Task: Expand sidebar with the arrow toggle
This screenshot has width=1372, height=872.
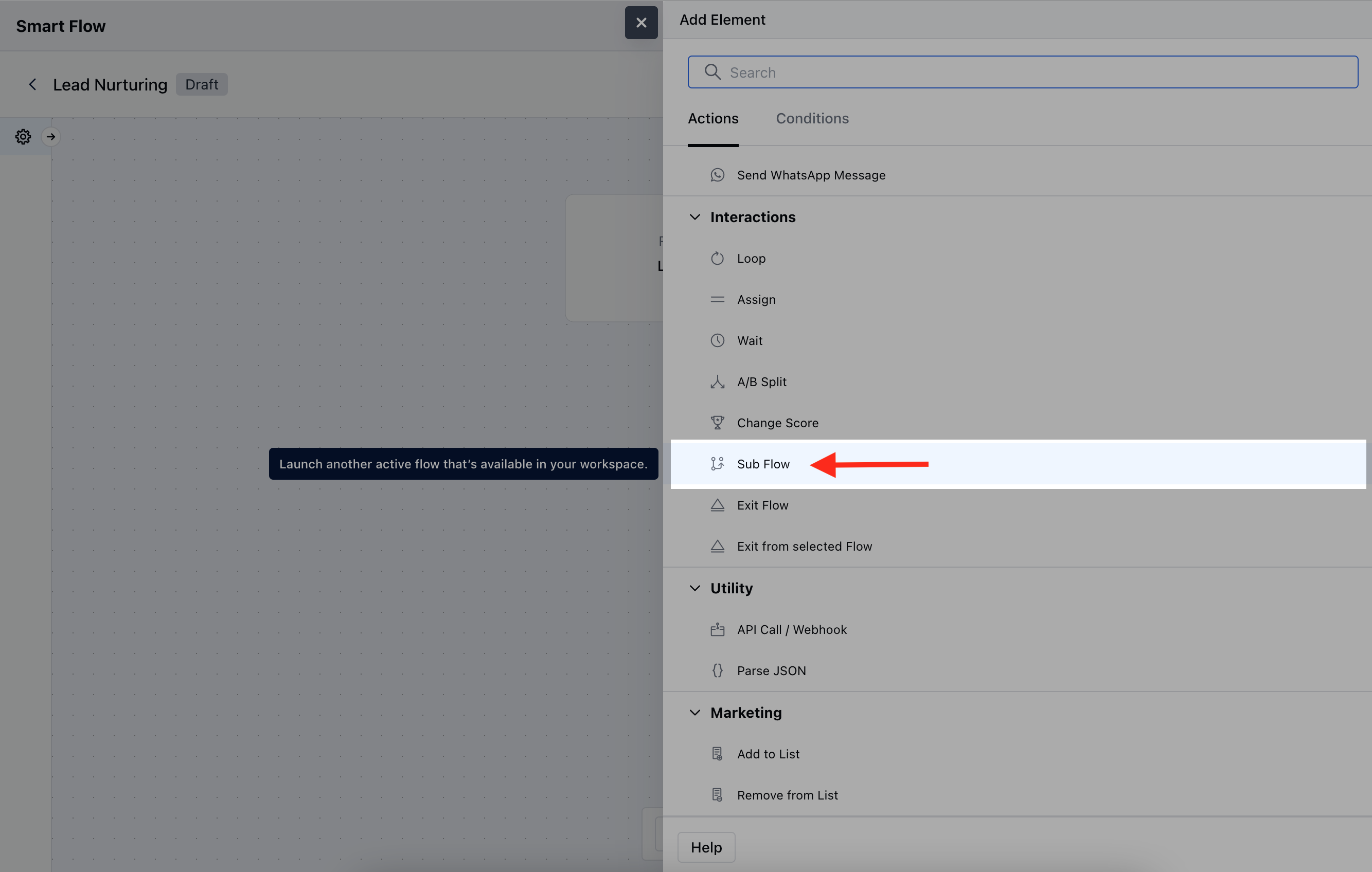Action: coord(51,137)
